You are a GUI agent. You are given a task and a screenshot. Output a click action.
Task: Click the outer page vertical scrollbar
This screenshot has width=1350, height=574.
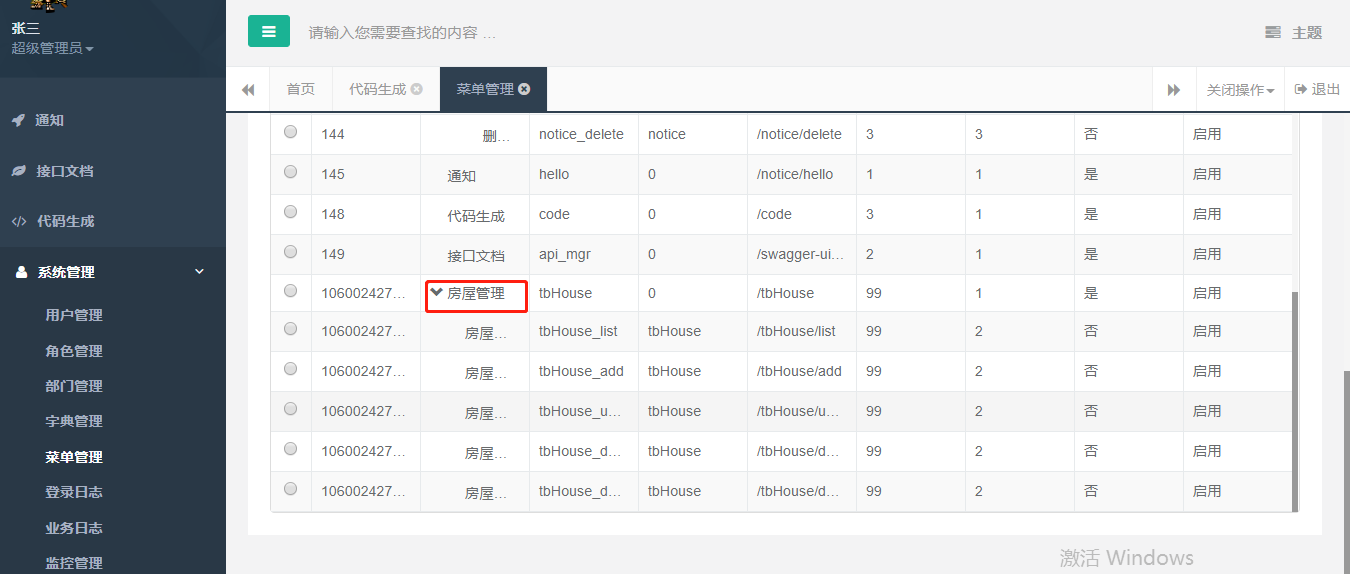pos(1346,470)
